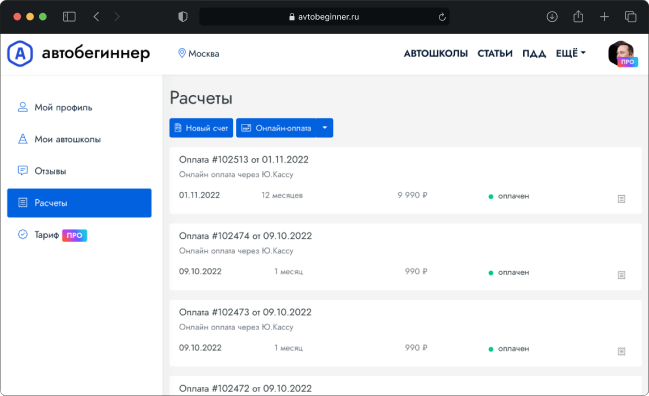Open the АВТОШКОЛЫ menu item
Image resolution: width=649 pixels, height=396 pixels.
click(x=436, y=53)
